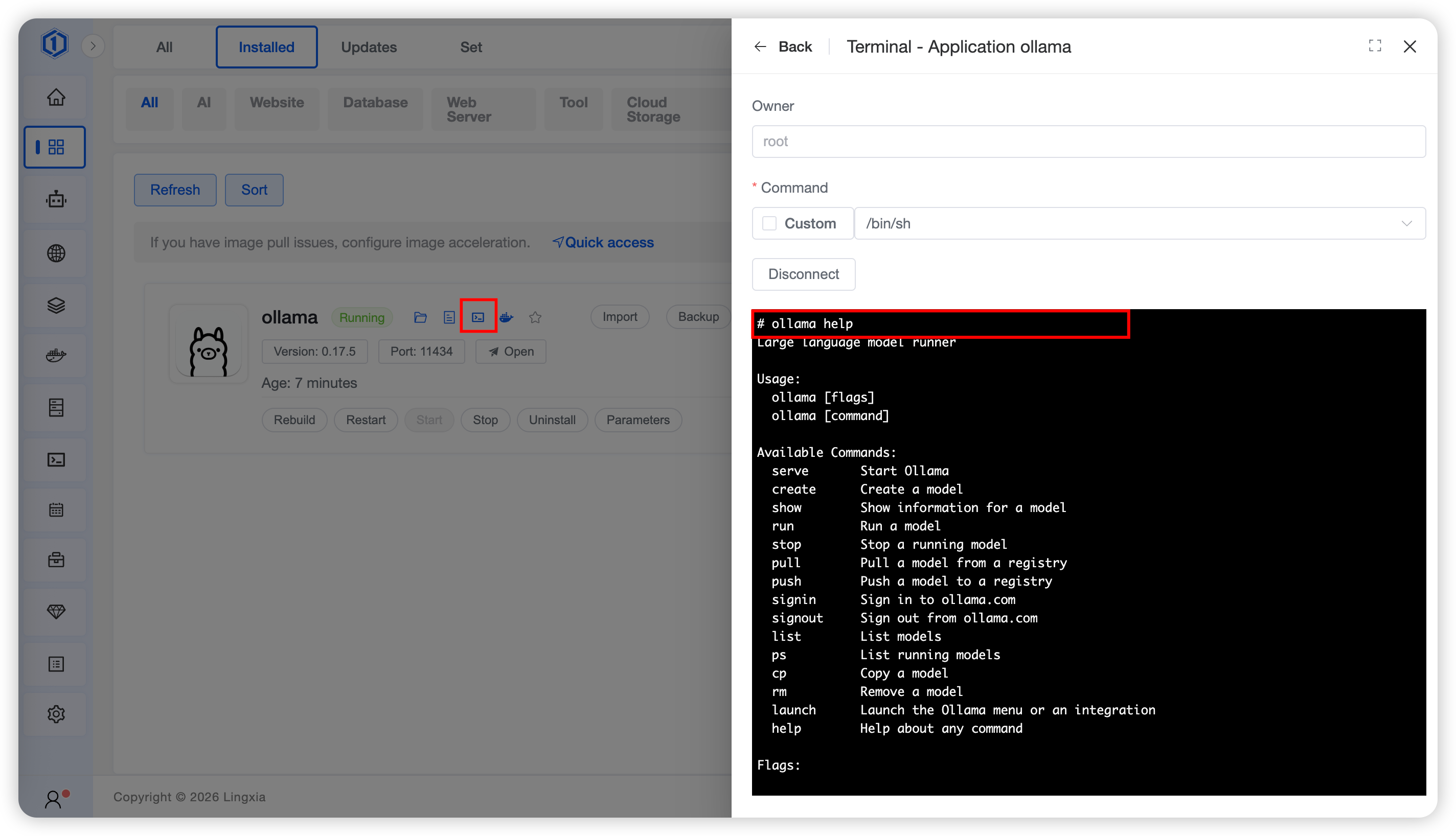Toggle fullscreen for the terminal panel
The height and width of the screenshot is (836, 1456).
pyautogui.click(x=1374, y=46)
